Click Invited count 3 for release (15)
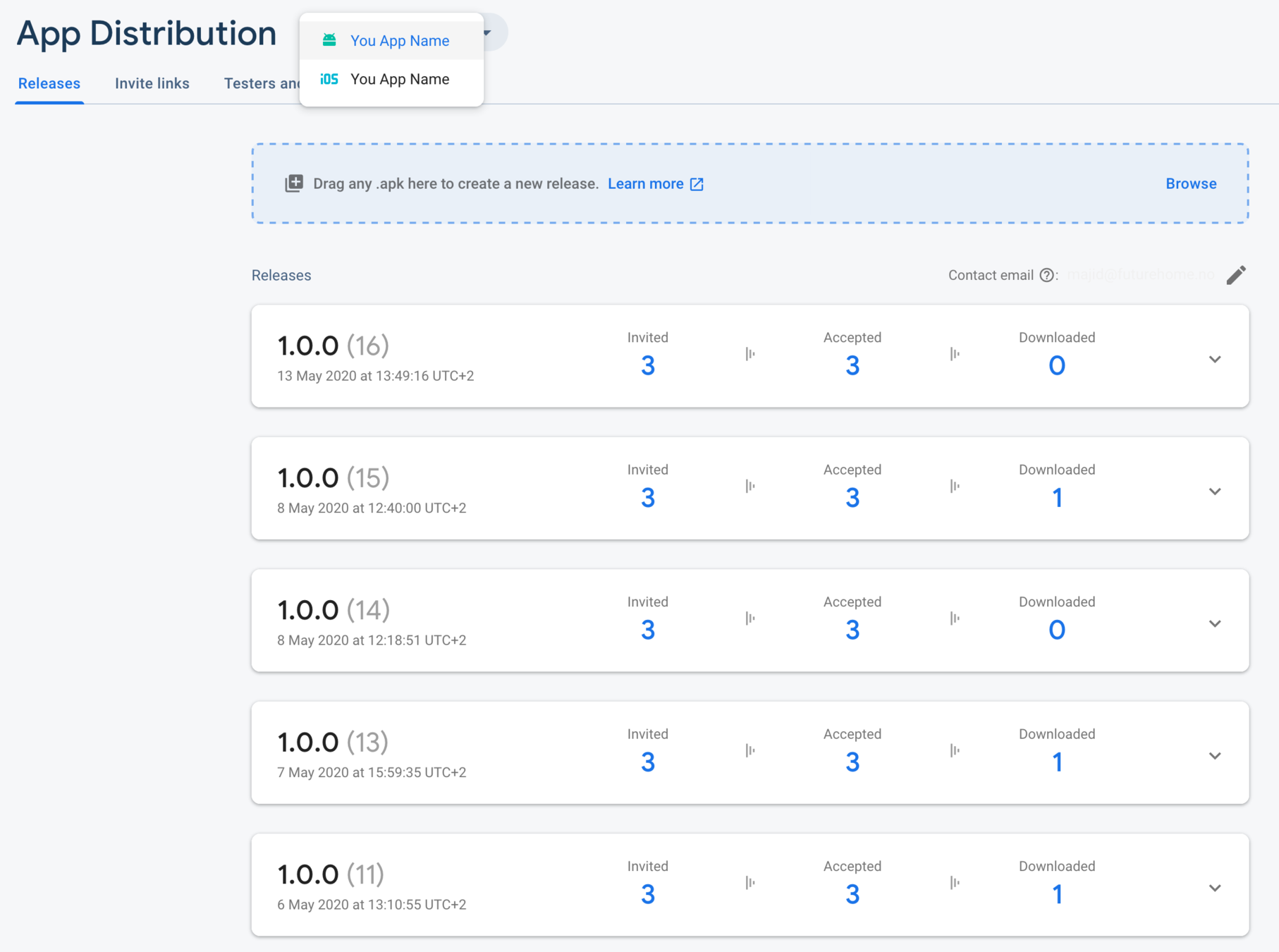 coord(648,498)
